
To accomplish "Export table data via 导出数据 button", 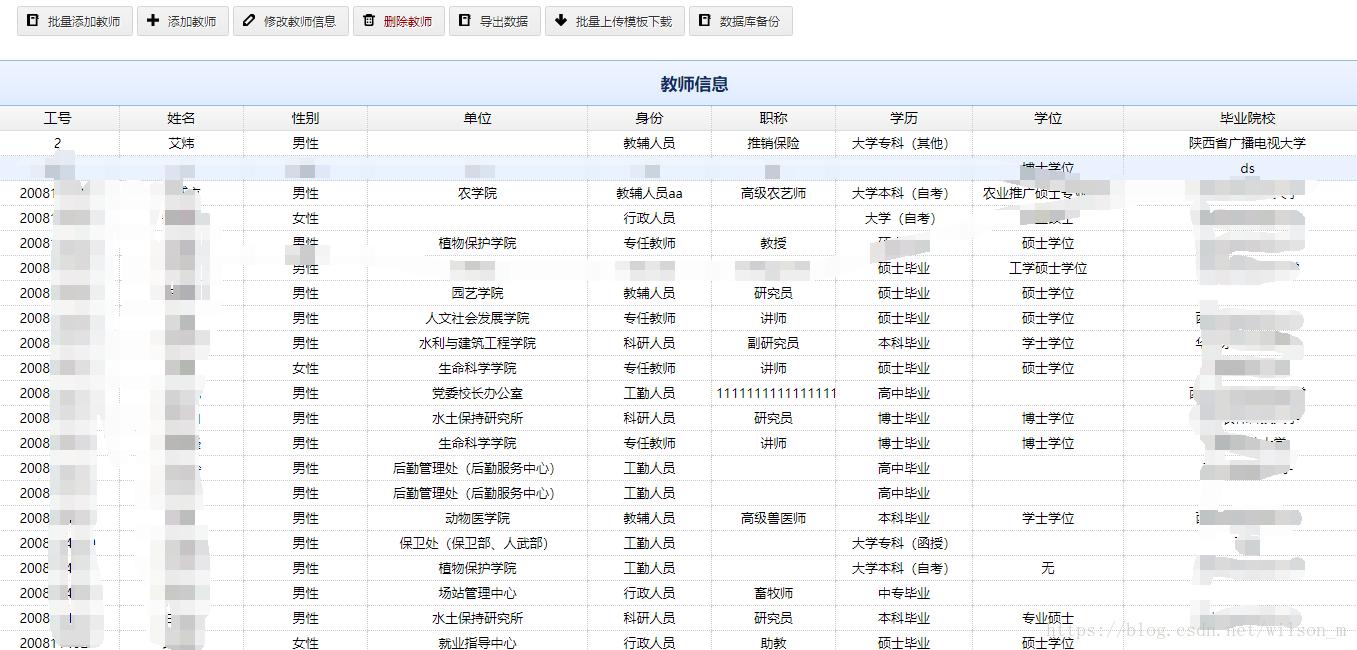I will tap(494, 21).
